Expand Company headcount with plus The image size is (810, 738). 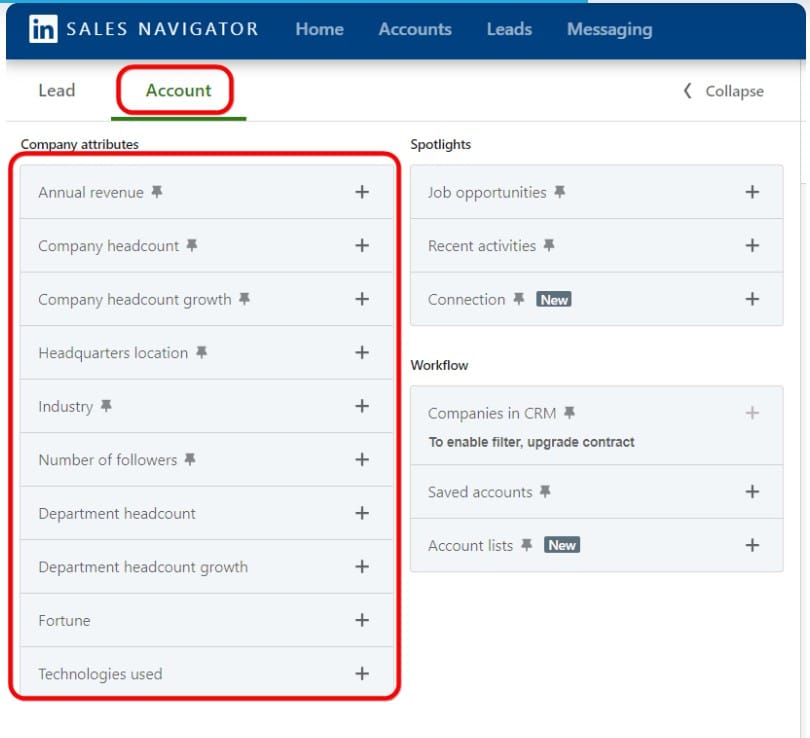362,245
